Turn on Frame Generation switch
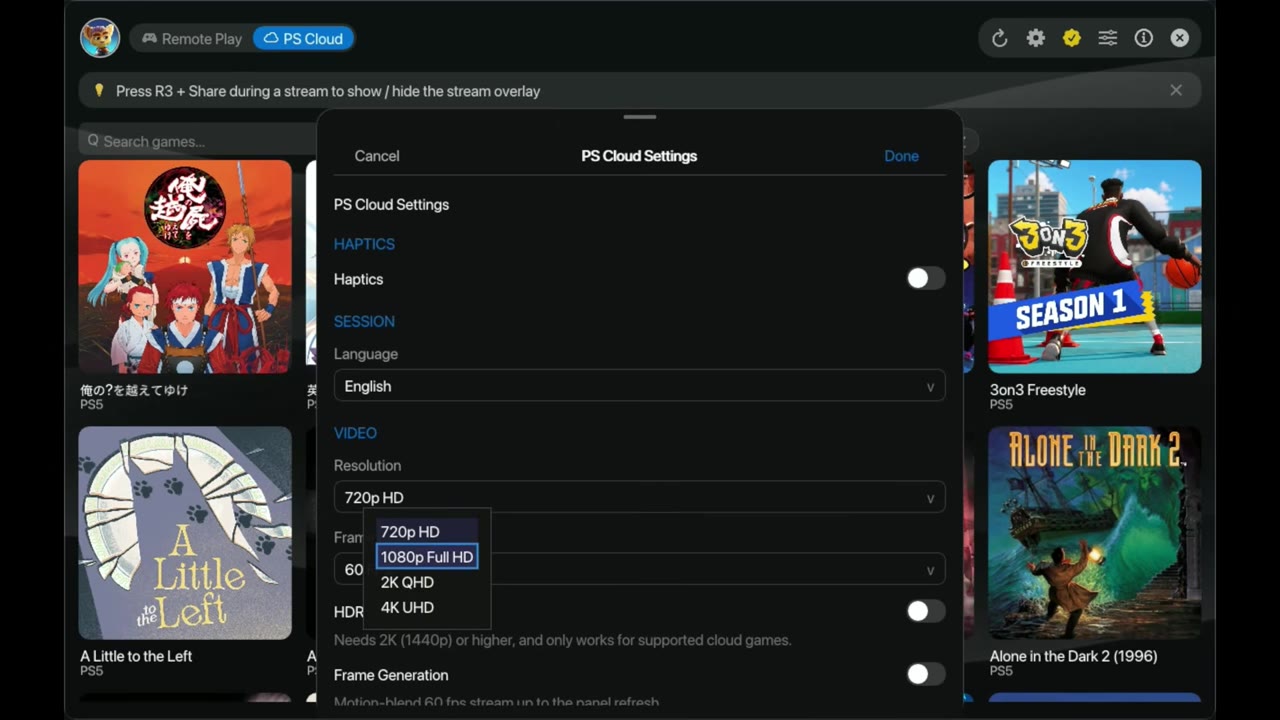 point(925,675)
